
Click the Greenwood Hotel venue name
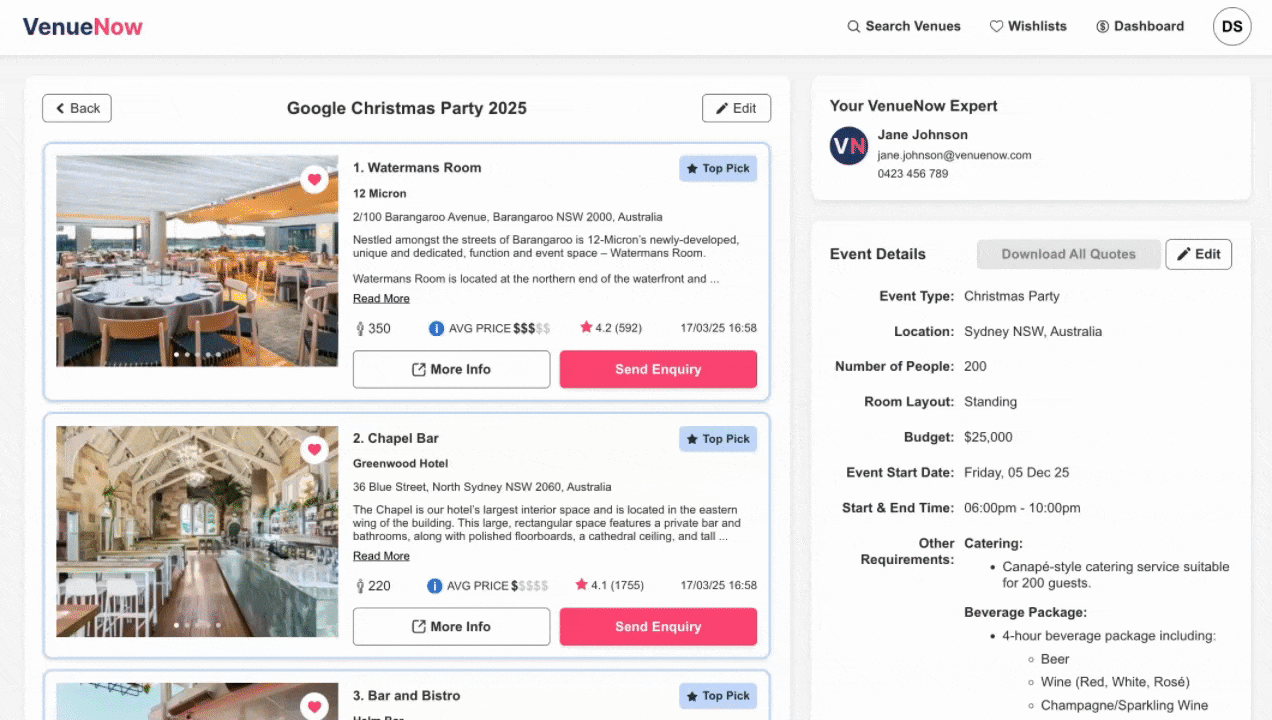400,464
